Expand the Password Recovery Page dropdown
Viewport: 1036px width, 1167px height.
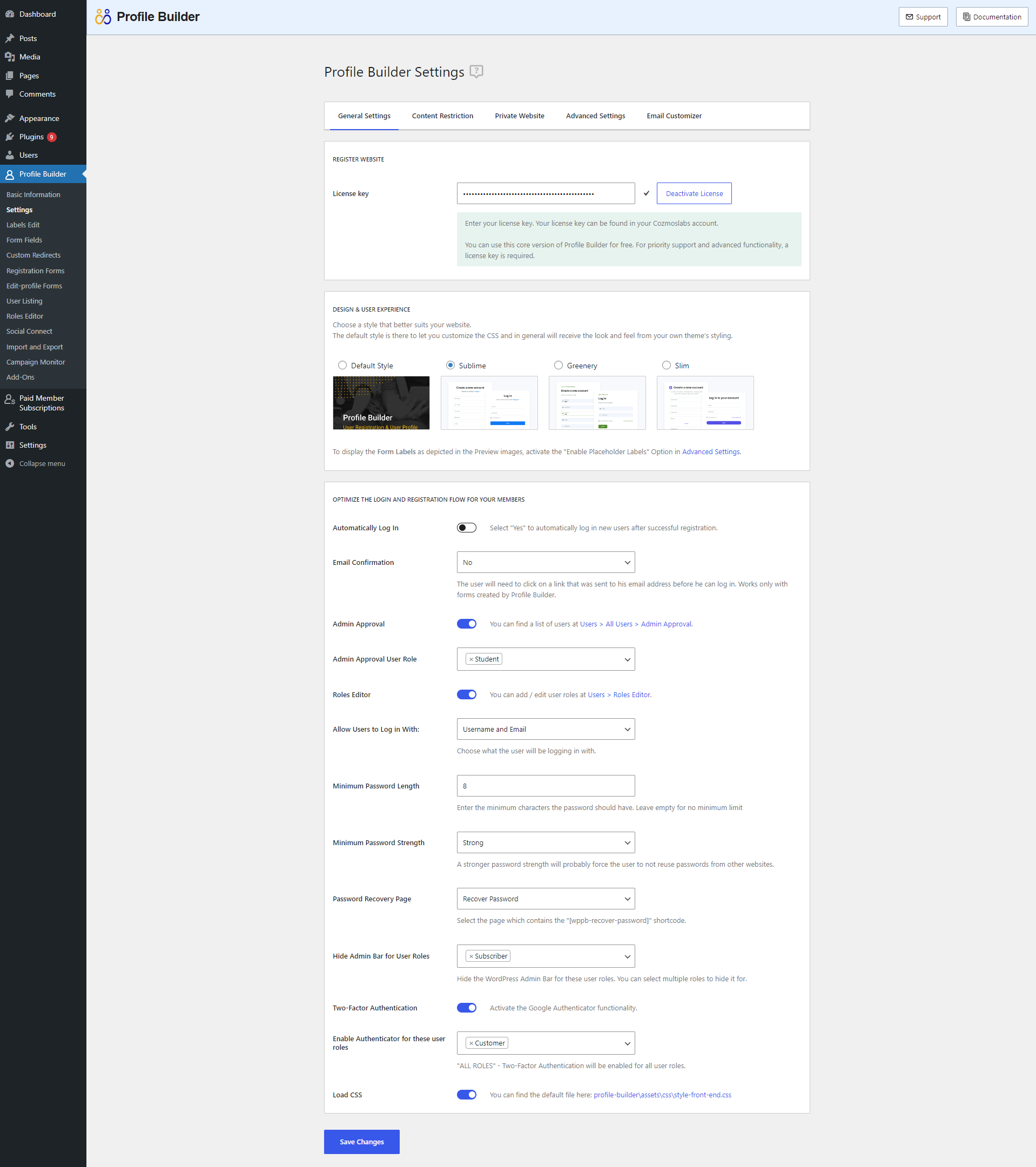coord(546,899)
